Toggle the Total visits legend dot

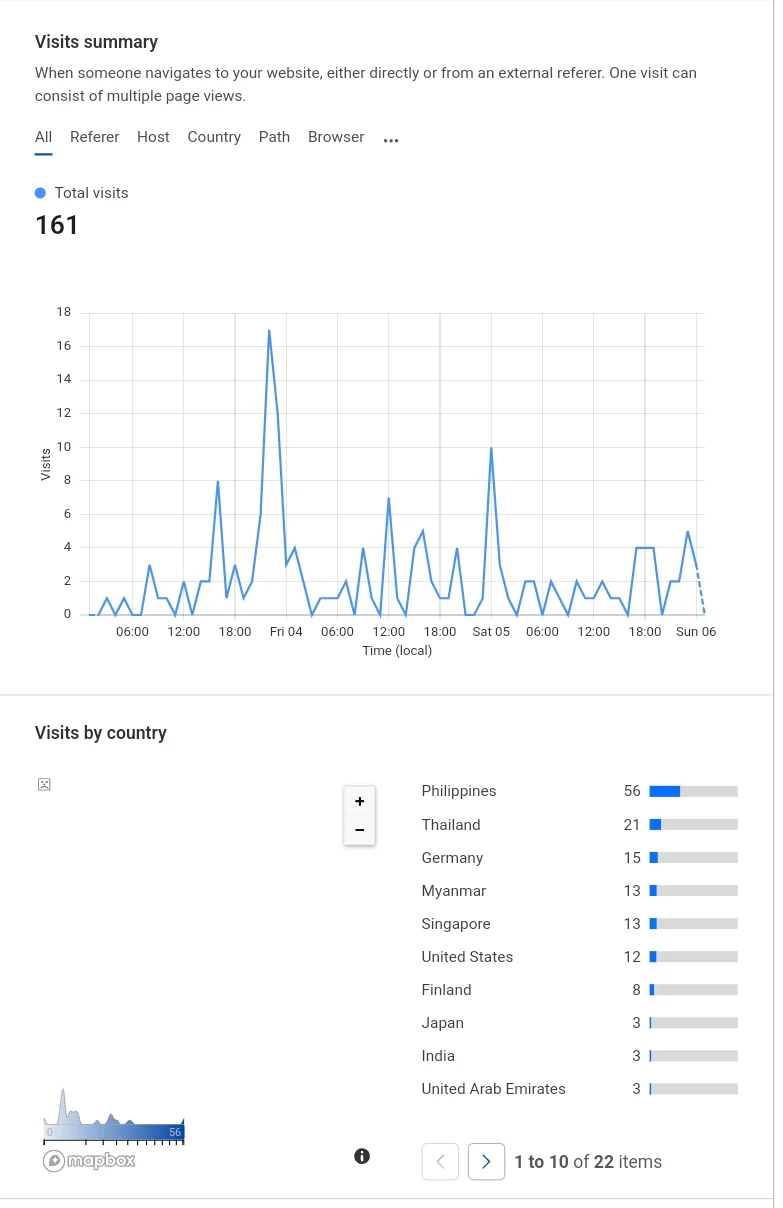pyautogui.click(x=40, y=193)
